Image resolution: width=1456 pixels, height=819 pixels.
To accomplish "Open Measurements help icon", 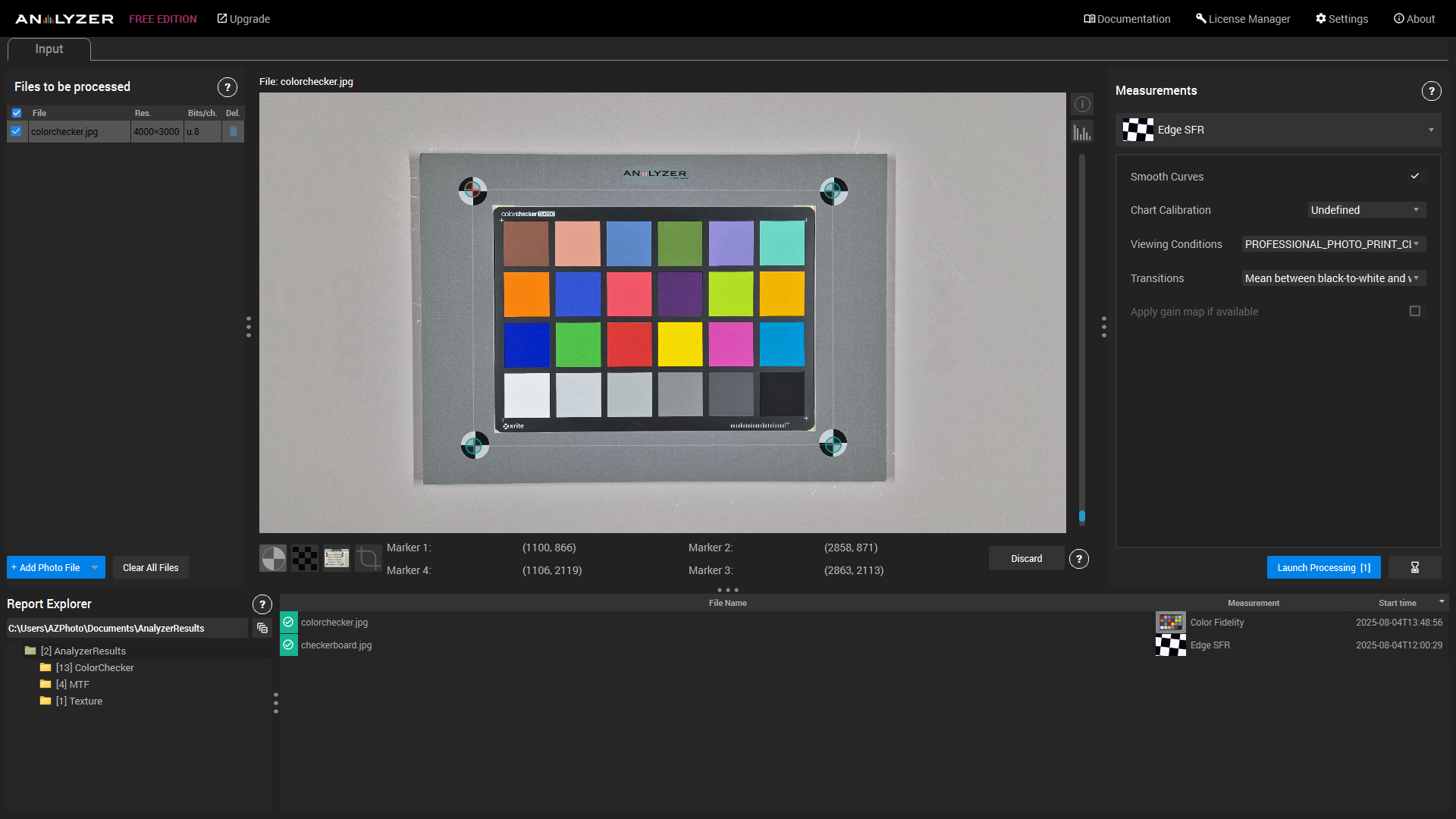I will 1431,91.
